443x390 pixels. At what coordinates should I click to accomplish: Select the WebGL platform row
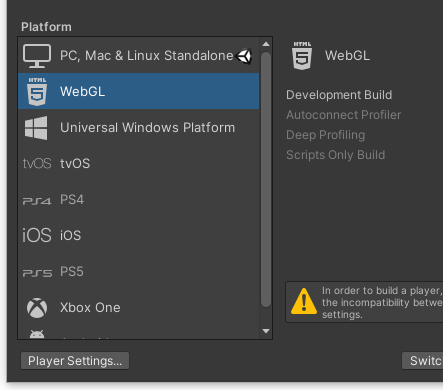tap(139, 91)
